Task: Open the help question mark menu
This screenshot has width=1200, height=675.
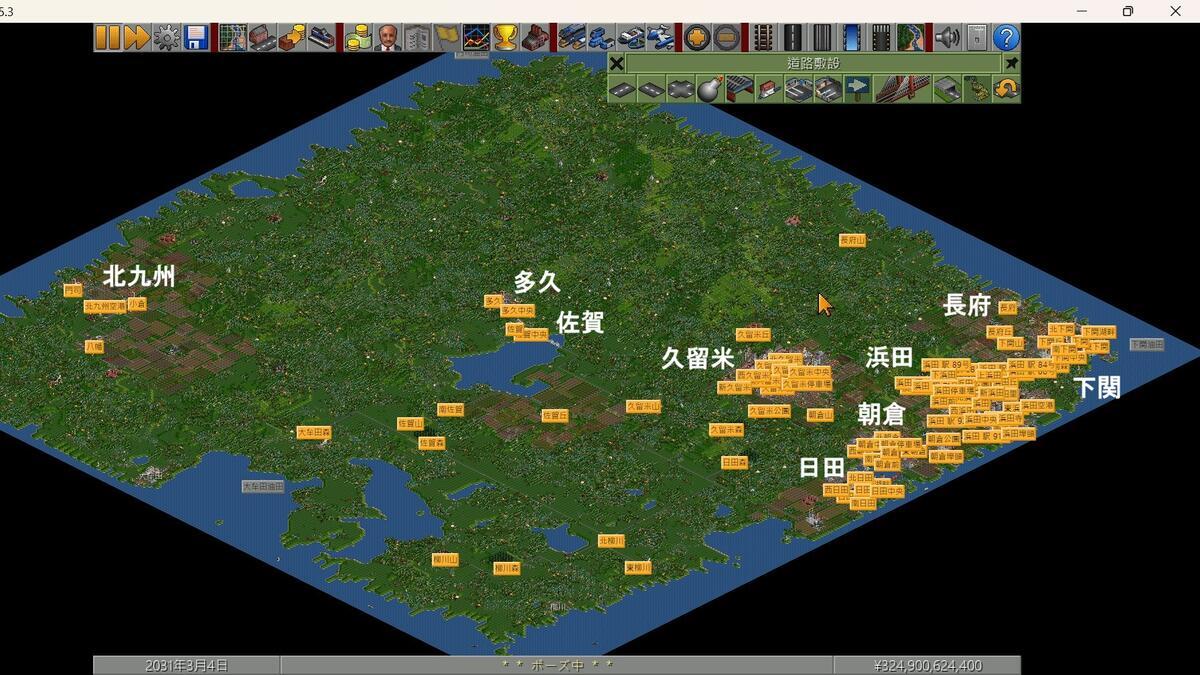Action: [x=1006, y=38]
